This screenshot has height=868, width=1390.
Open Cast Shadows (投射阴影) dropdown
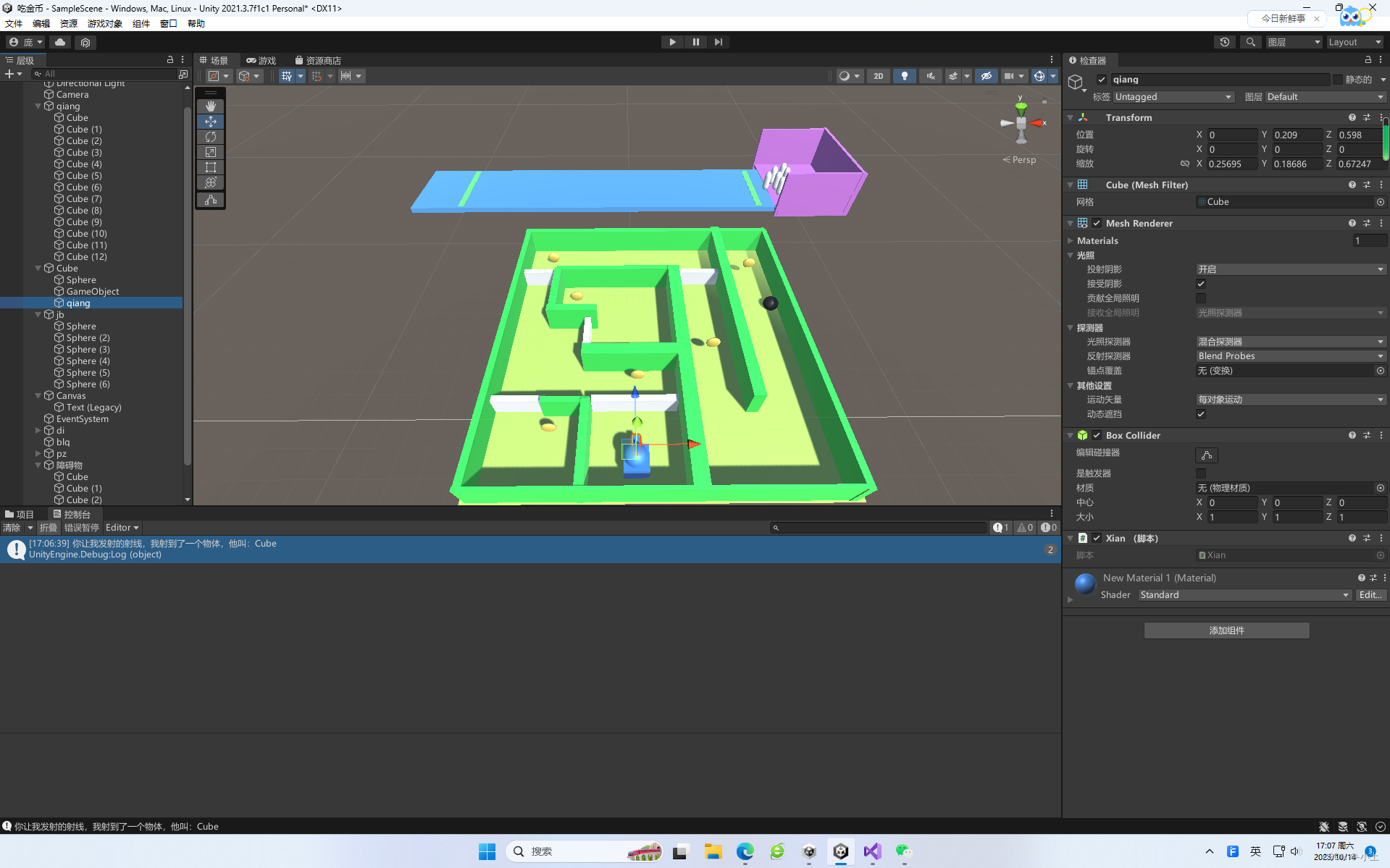(1290, 269)
